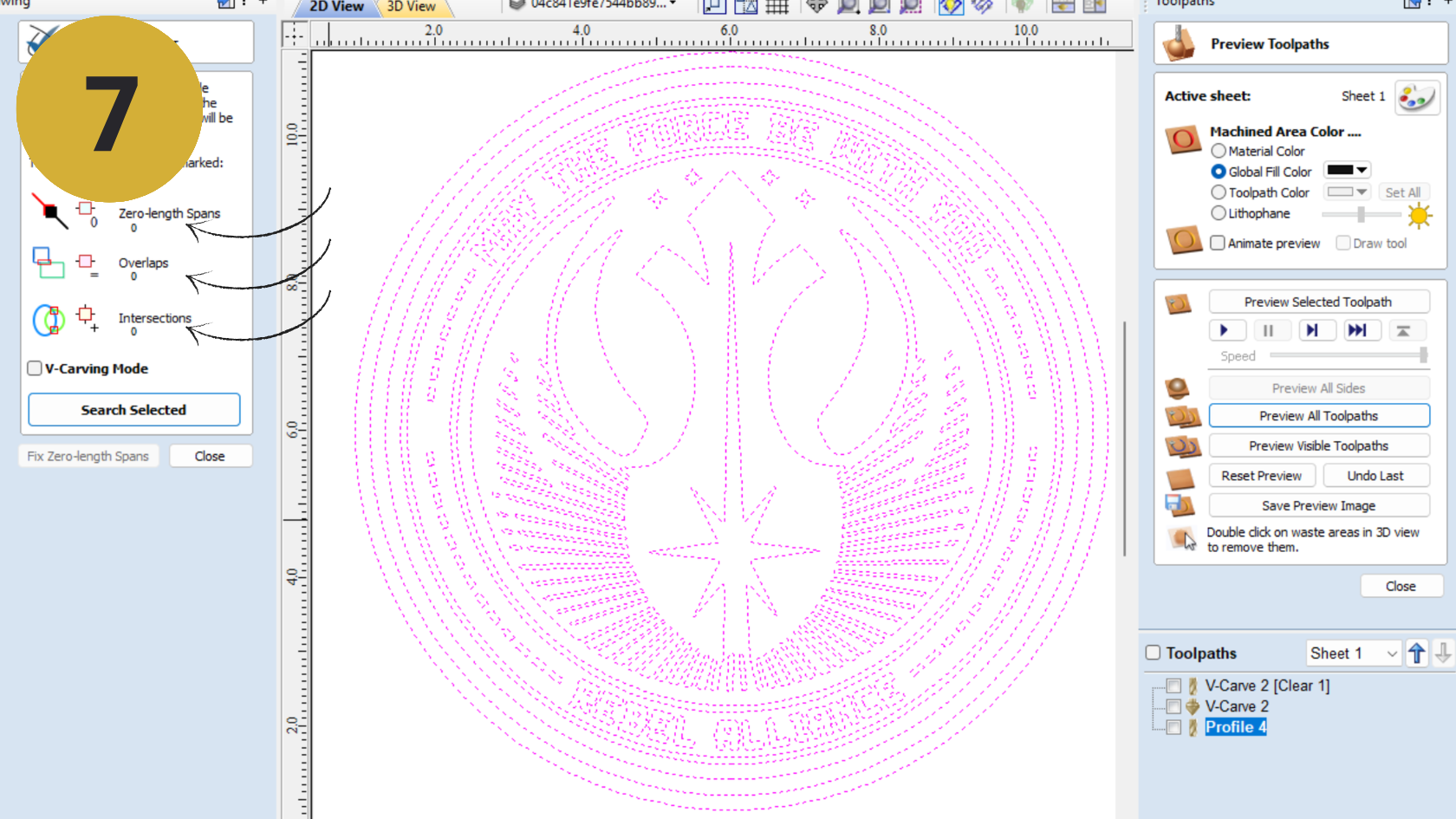
Task: Check the V-Carve 2 toolpath visibility box
Action: pyautogui.click(x=1173, y=706)
